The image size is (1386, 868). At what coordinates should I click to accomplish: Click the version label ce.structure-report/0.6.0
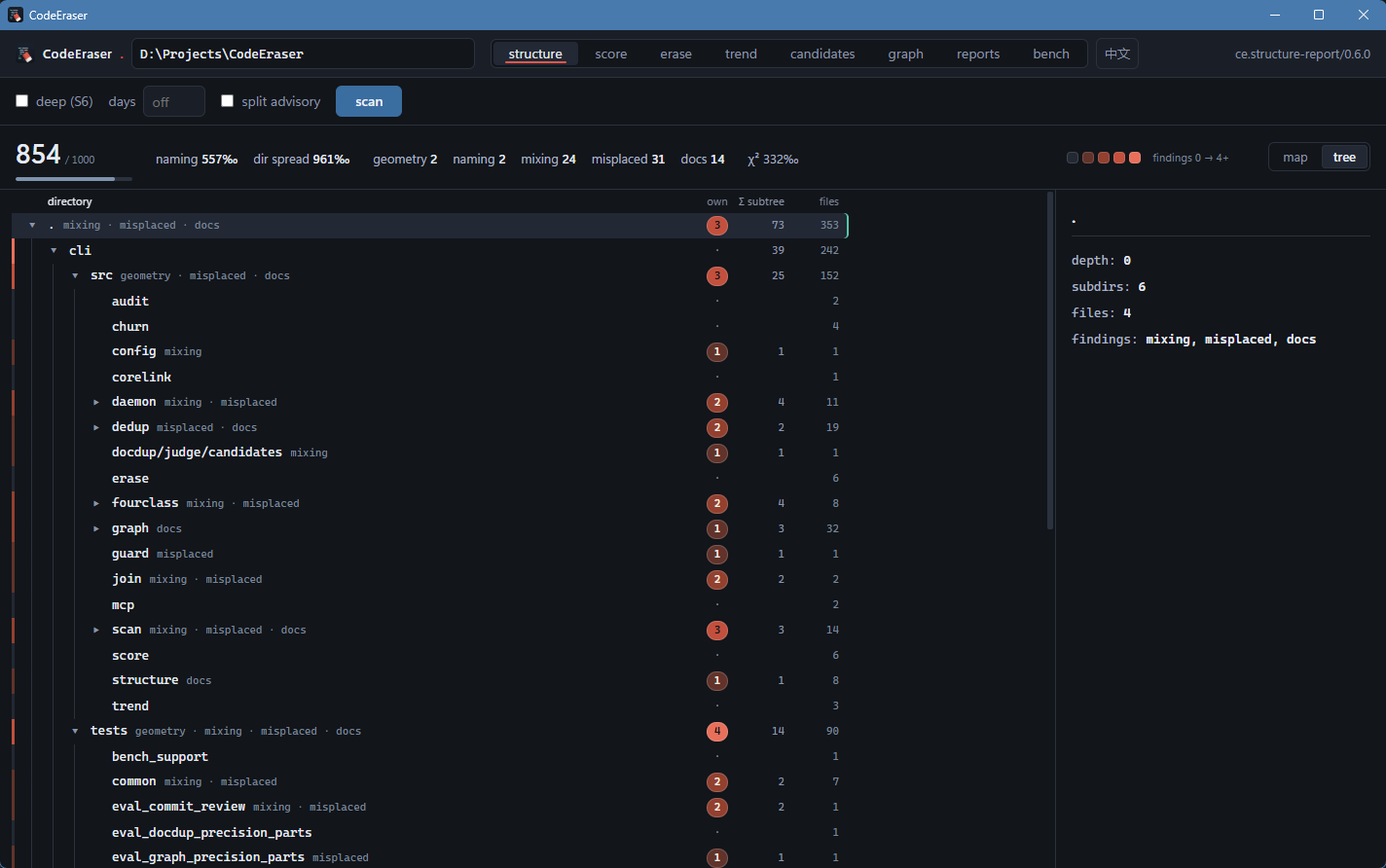pos(1302,54)
